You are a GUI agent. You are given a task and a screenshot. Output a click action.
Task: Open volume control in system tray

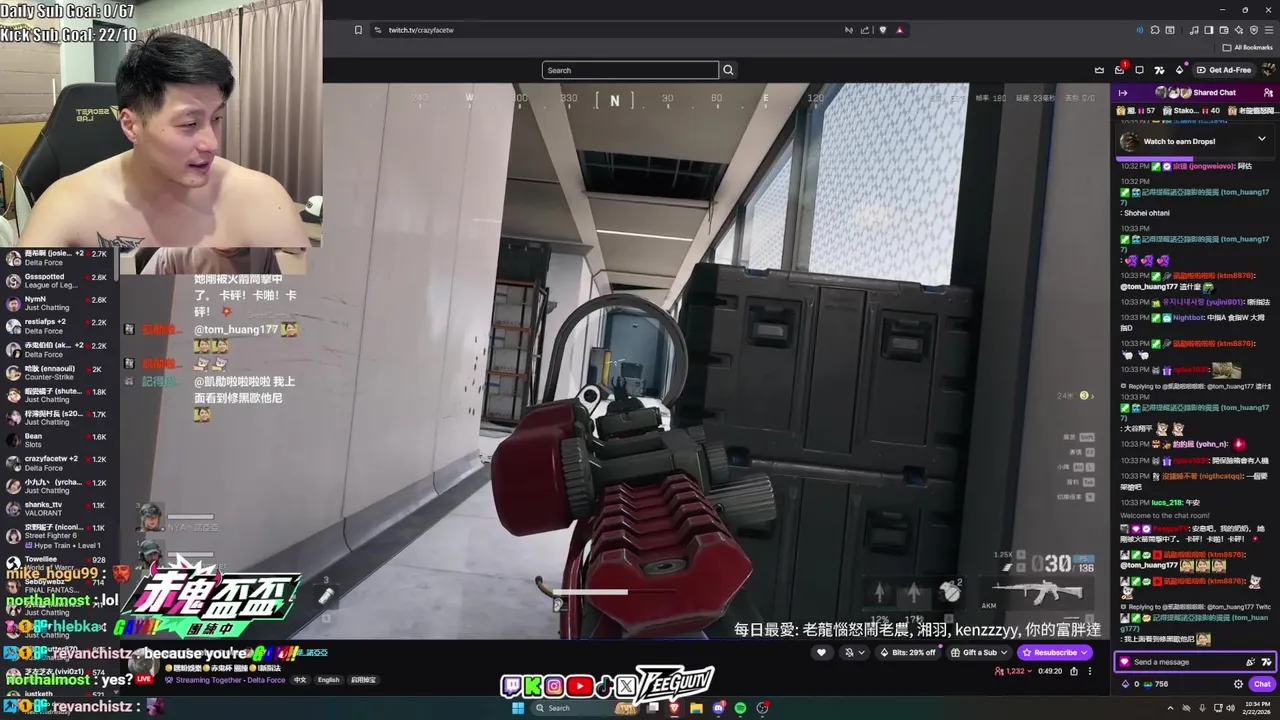click(1230, 708)
